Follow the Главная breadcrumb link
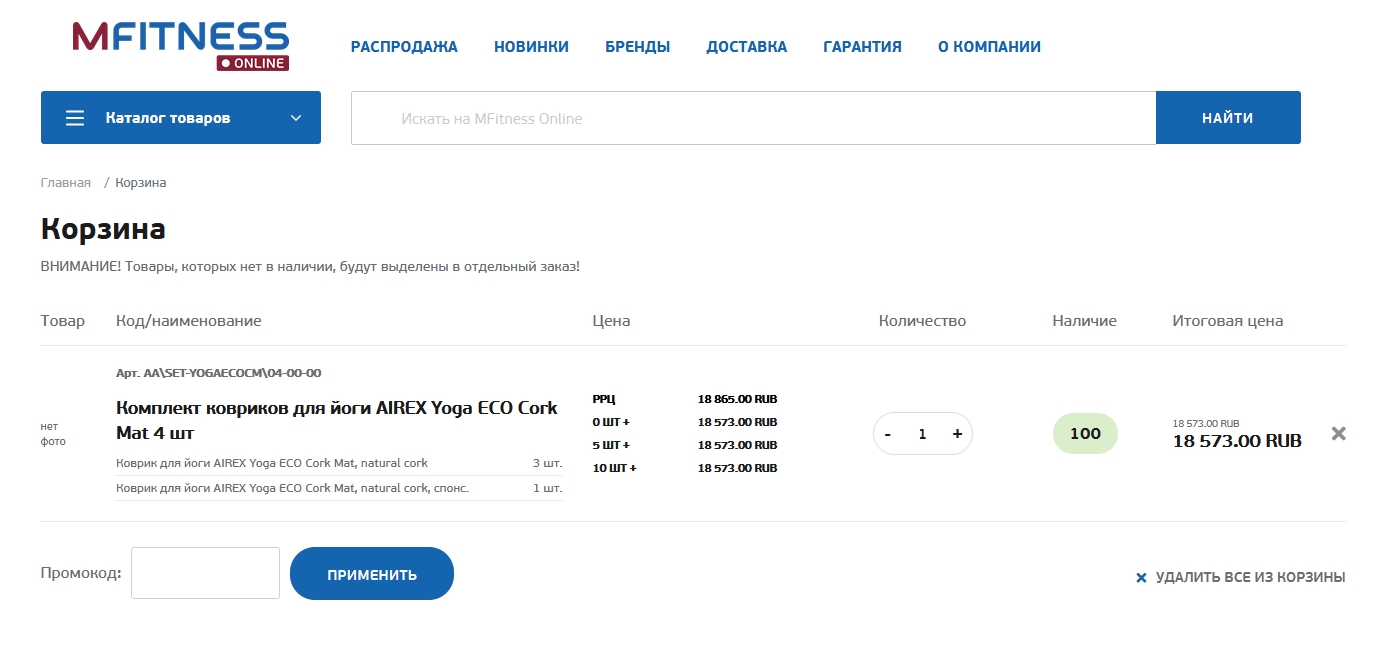 click(x=66, y=183)
